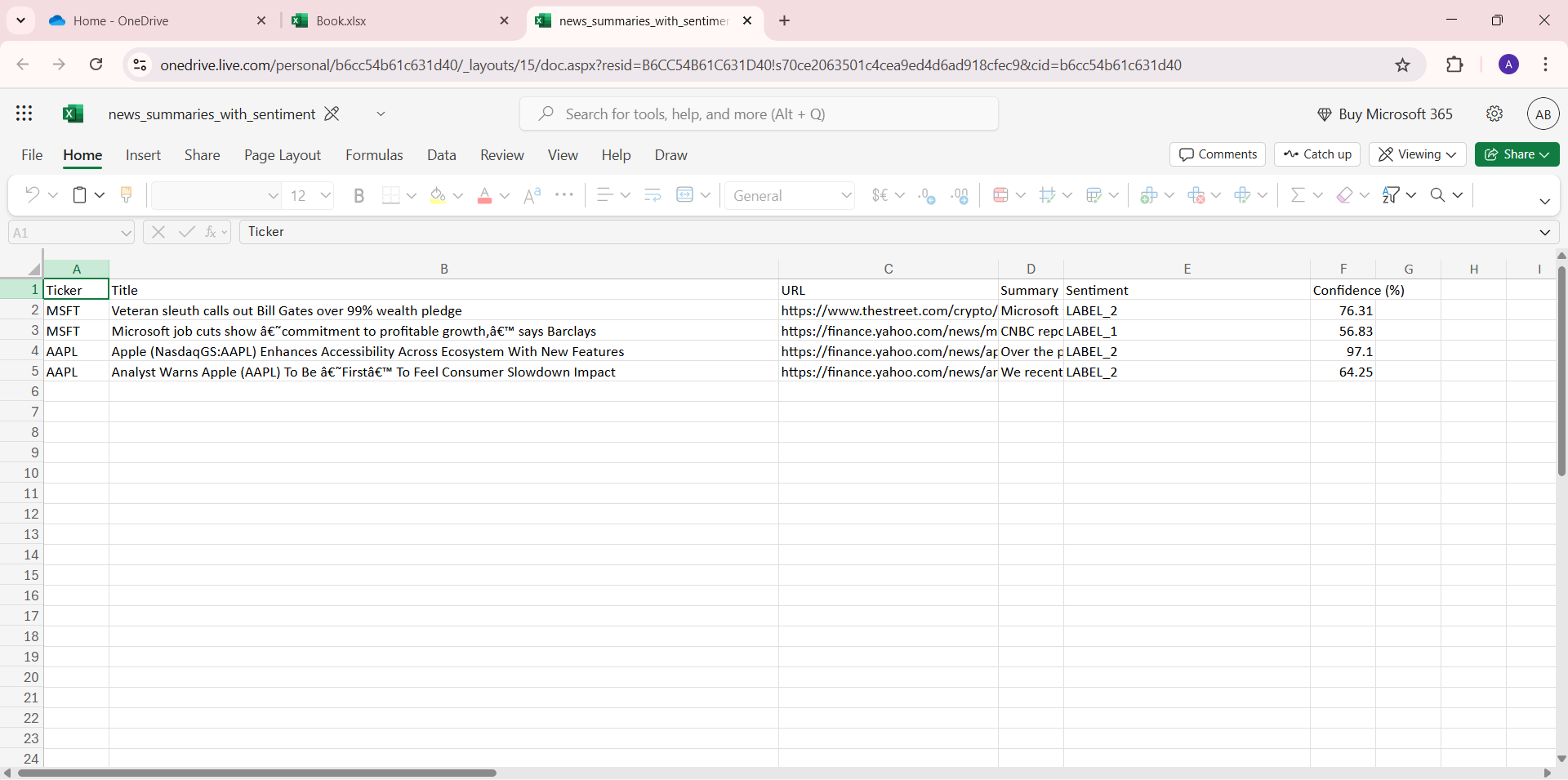Screen dimensions: 1568x780
Task: Click the Find magnifier icon in ribbon
Action: 1437,194
